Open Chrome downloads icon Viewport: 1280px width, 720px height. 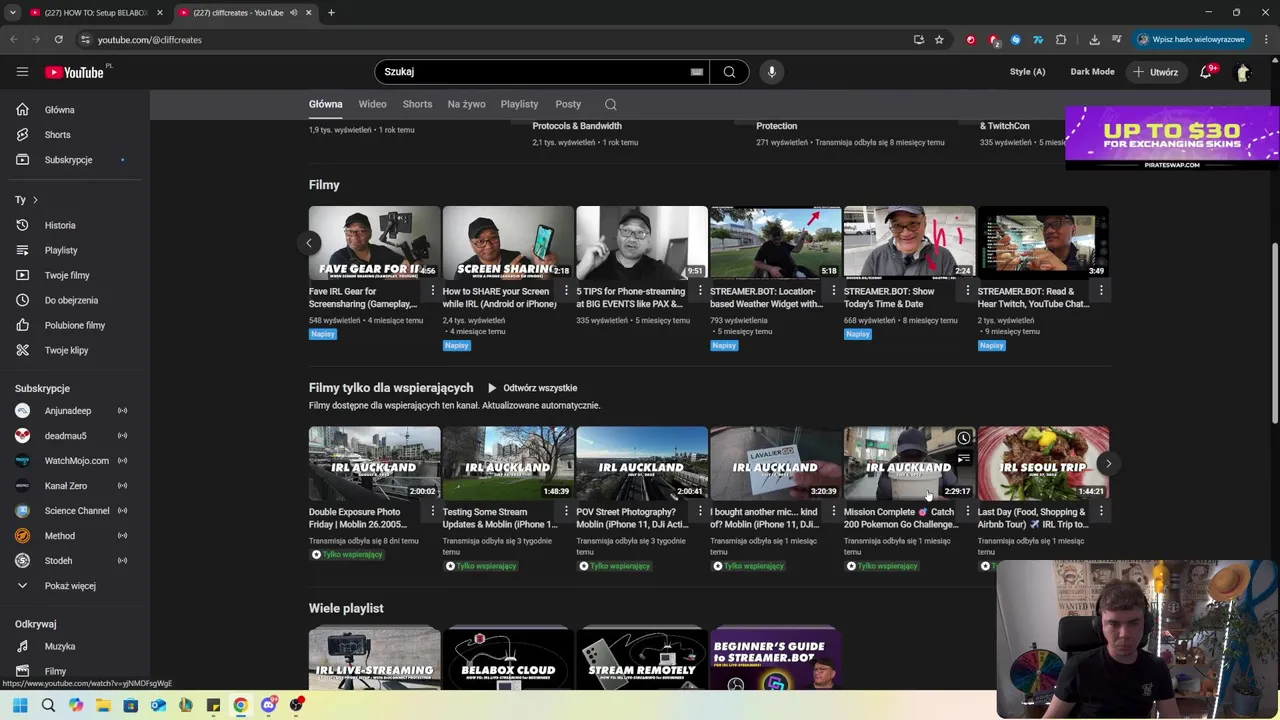[x=1094, y=40]
